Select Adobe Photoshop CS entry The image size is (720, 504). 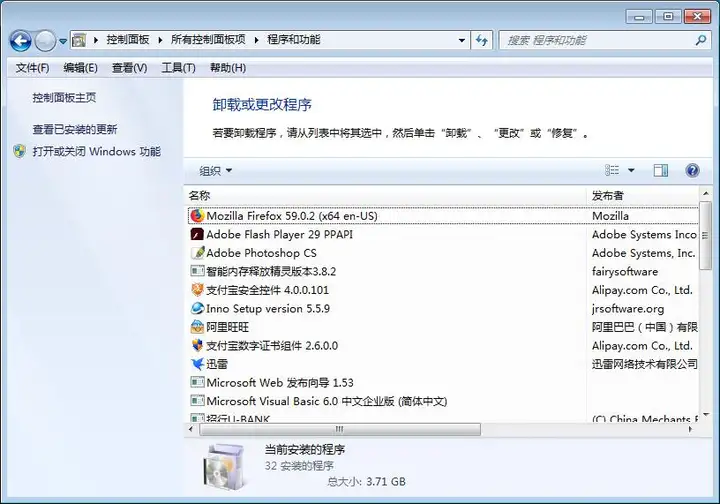(261, 253)
